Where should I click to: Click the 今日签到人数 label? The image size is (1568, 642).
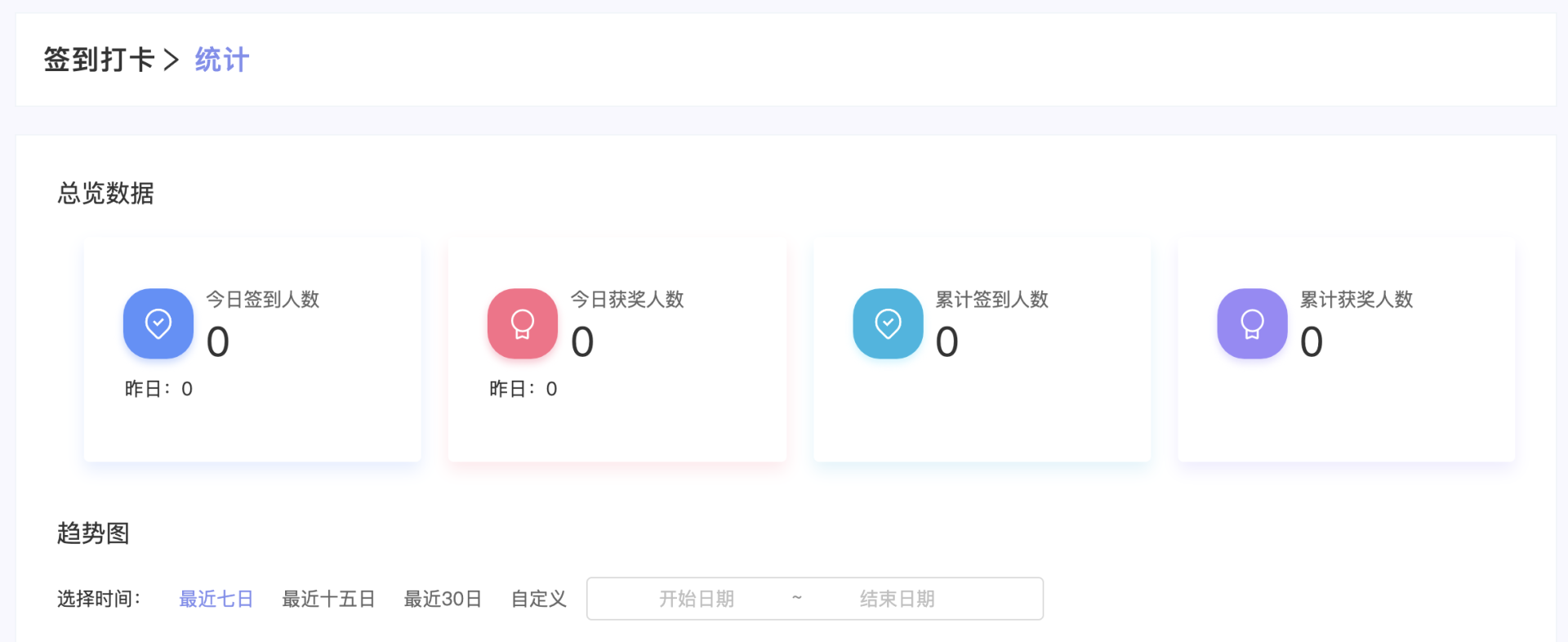pos(262,300)
